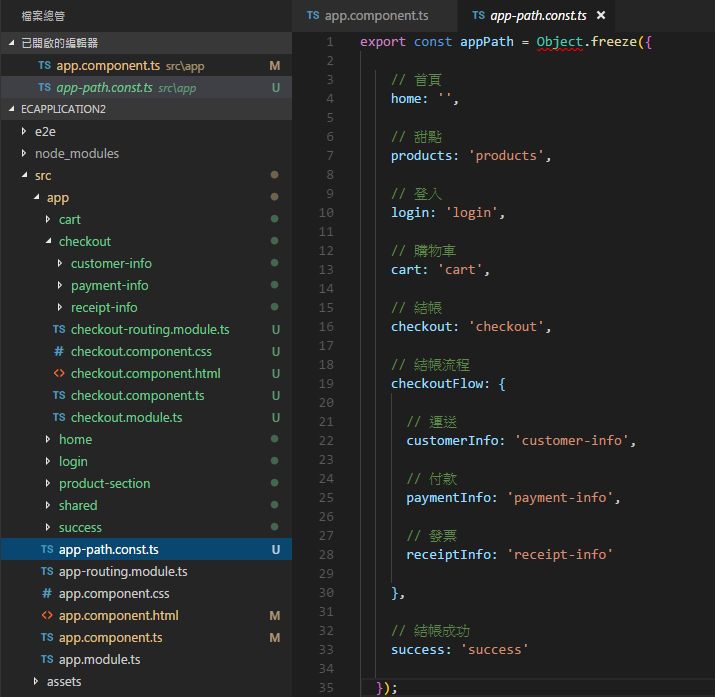The image size is (716, 697).
Task: Expand the shared folder
Action: (48, 505)
